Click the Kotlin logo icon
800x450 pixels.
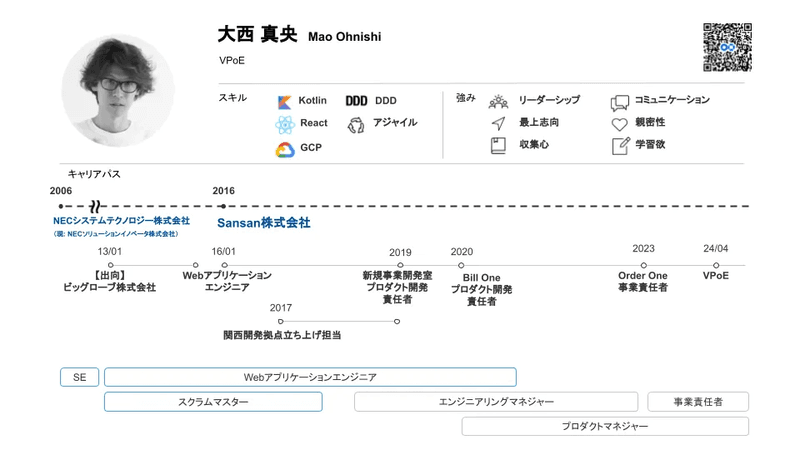(x=284, y=102)
